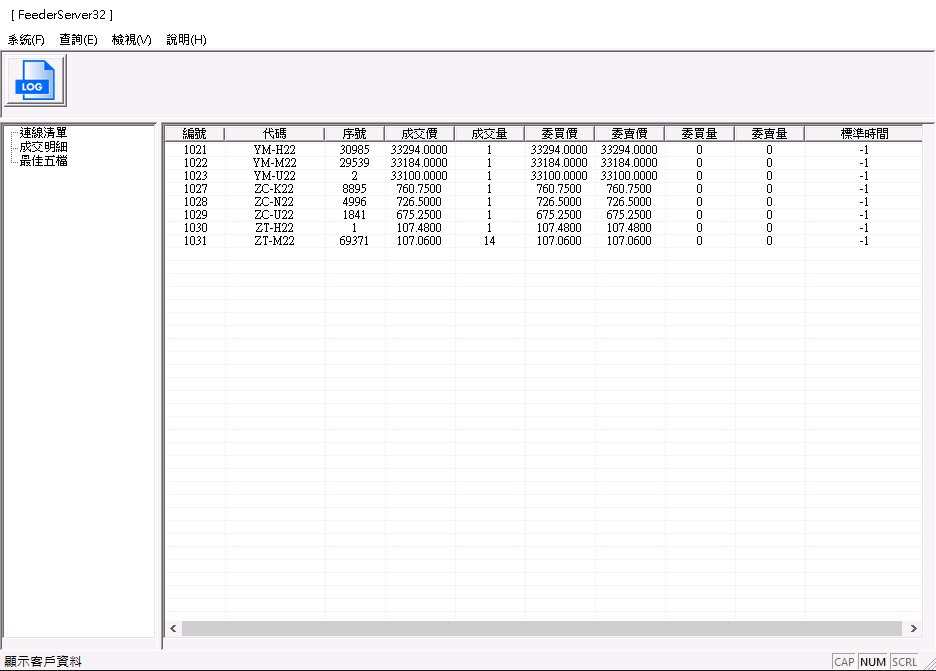Sort by the 成交量 column header
Image resolution: width=936 pixels, height=671 pixels.
(x=489, y=134)
